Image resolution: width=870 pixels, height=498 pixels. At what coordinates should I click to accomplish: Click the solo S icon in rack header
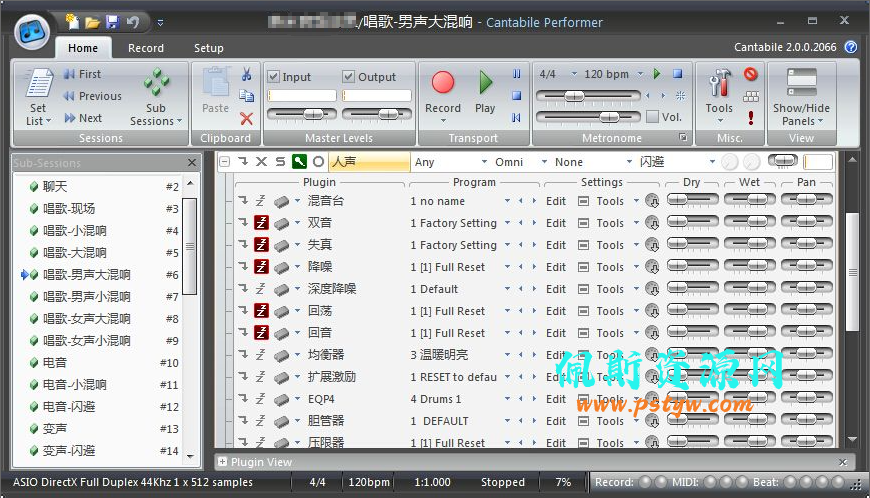[x=280, y=162]
